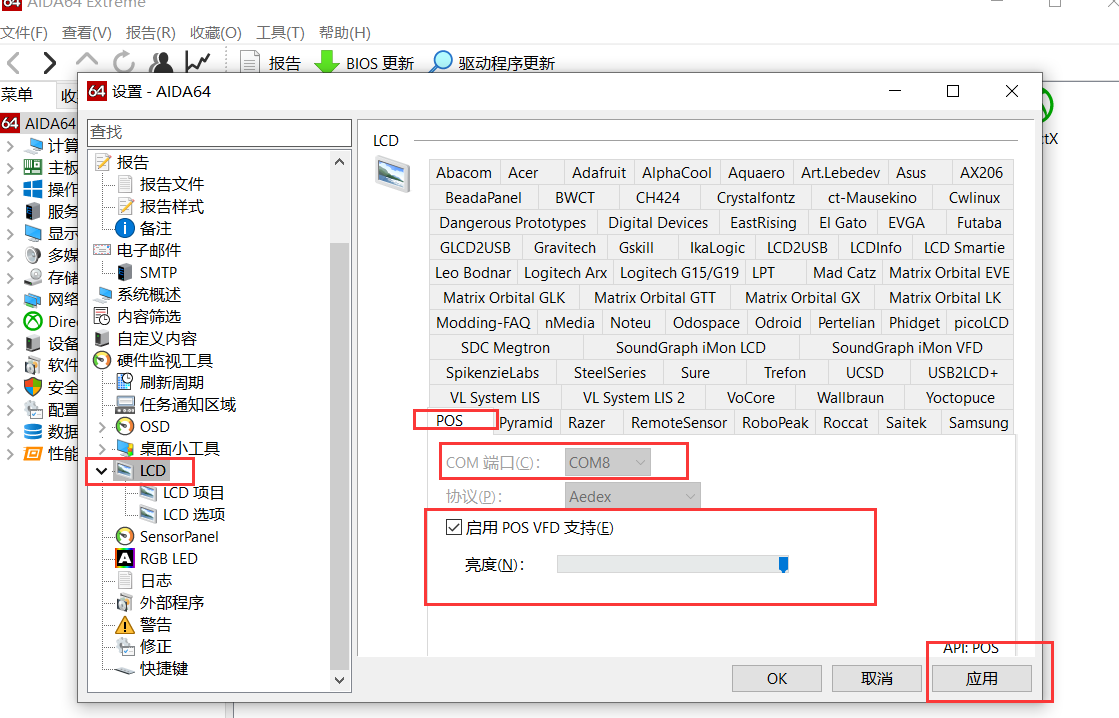Viewport: 1119px width, 718px height.
Task: Open the 查看(V) menu
Action: (x=86, y=33)
